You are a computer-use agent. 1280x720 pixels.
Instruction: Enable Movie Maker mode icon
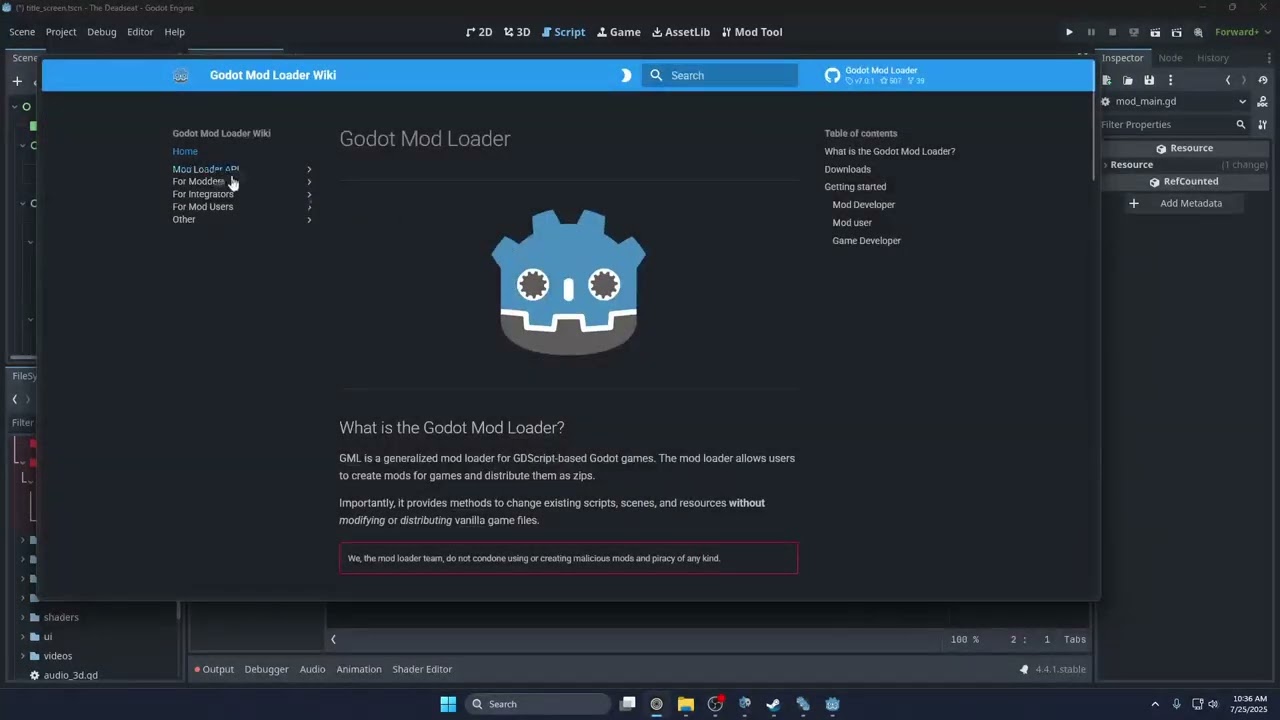coord(1198,32)
